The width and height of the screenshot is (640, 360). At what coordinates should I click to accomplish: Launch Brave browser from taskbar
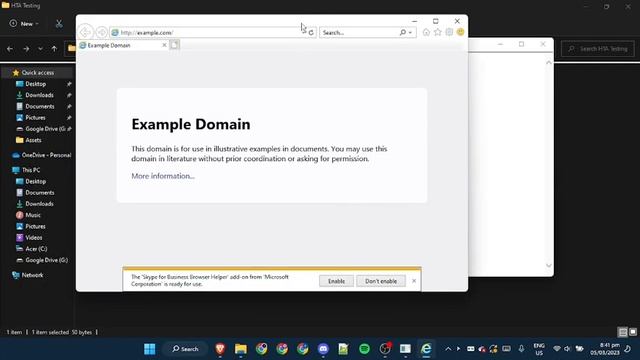click(x=220, y=349)
